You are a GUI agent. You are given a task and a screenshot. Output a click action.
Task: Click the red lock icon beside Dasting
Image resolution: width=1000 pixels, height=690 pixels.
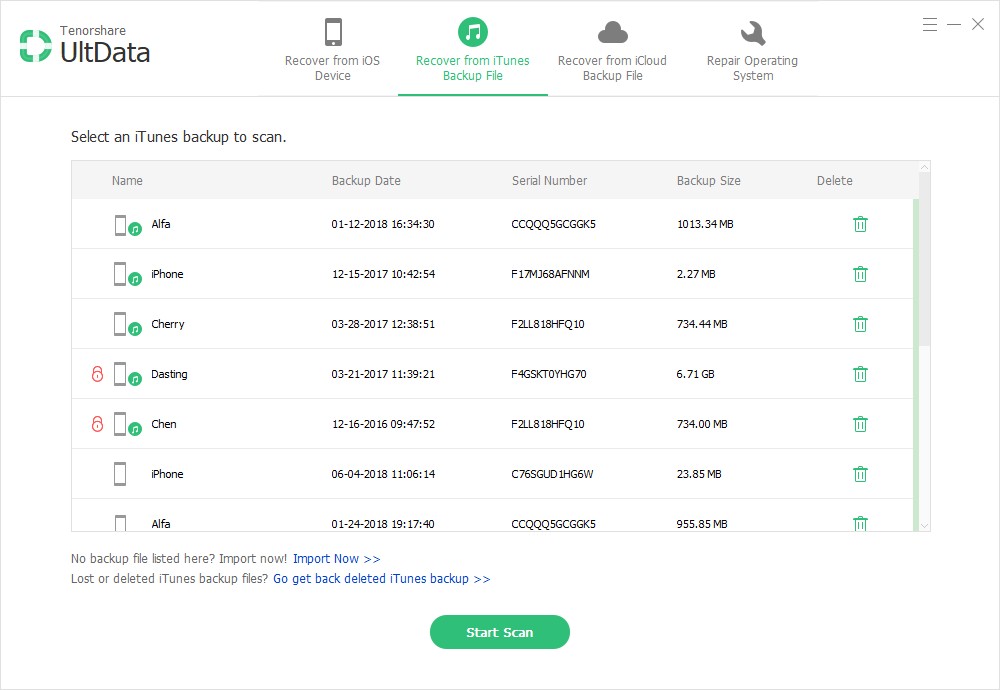click(x=97, y=374)
